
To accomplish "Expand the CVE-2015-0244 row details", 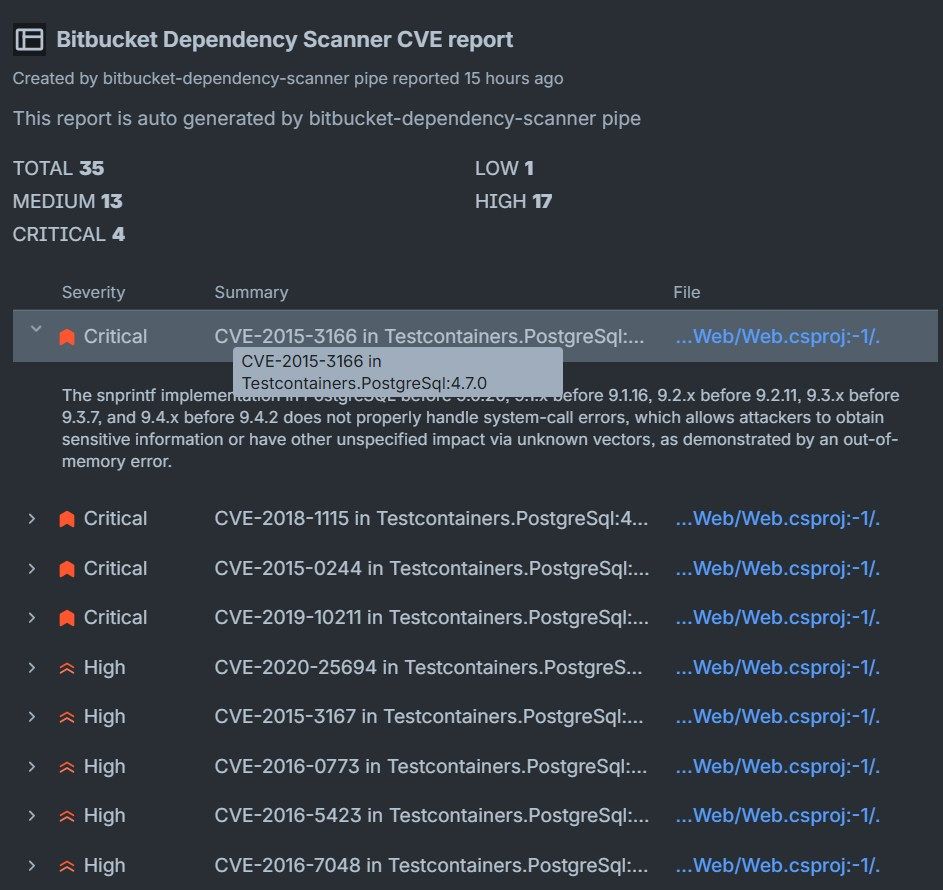I will coord(32,569).
